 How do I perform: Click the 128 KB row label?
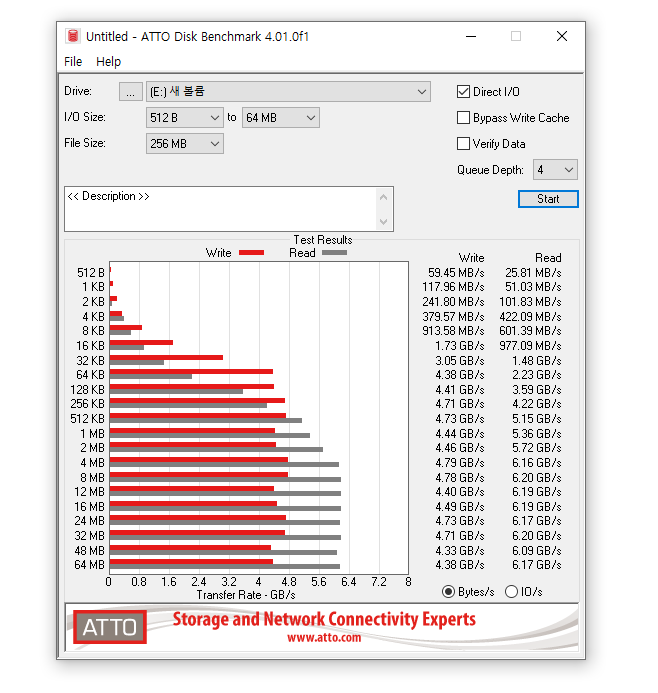click(87, 390)
